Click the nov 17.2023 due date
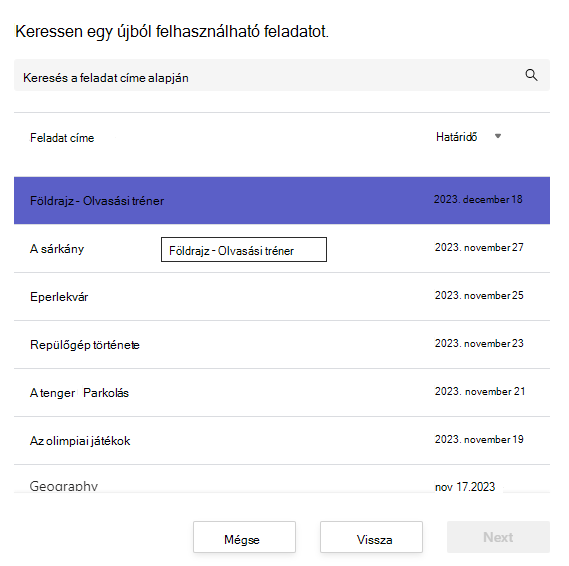 tap(465, 486)
